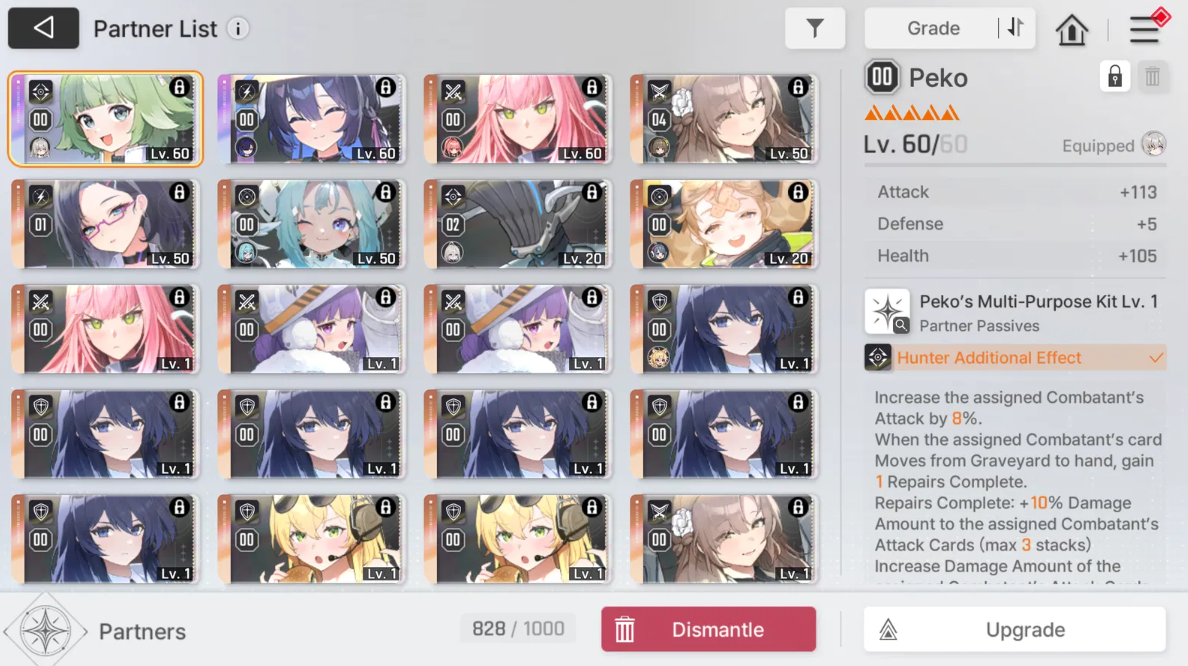Viewport: 1188px width, 666px height.
Task: Click the Partner Passives label
Action: pyautogui.click(x=979, y=326)
